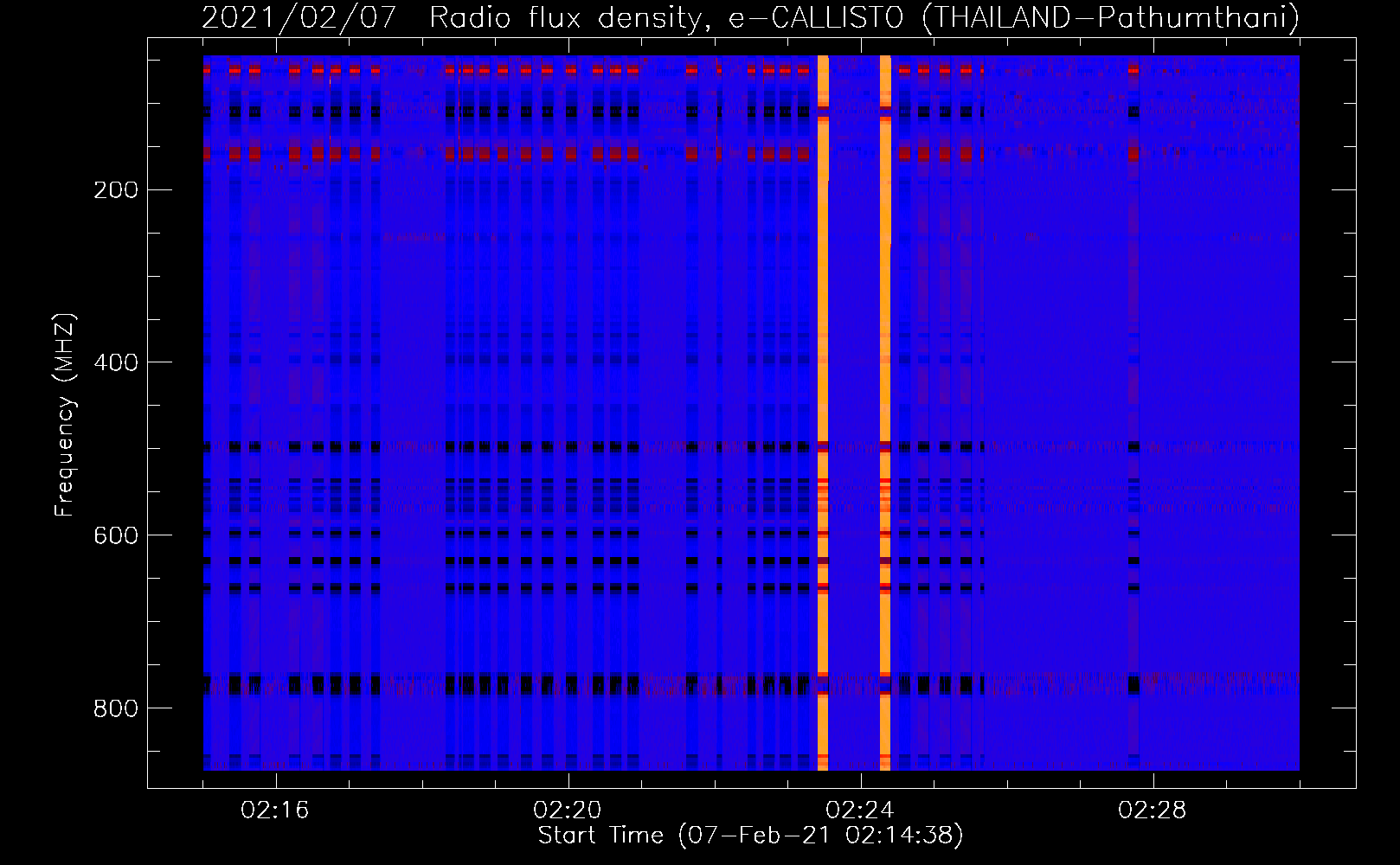Click the '800' frequency tick label
This screenshot has width=1400, height=865.
coord(115,709)
